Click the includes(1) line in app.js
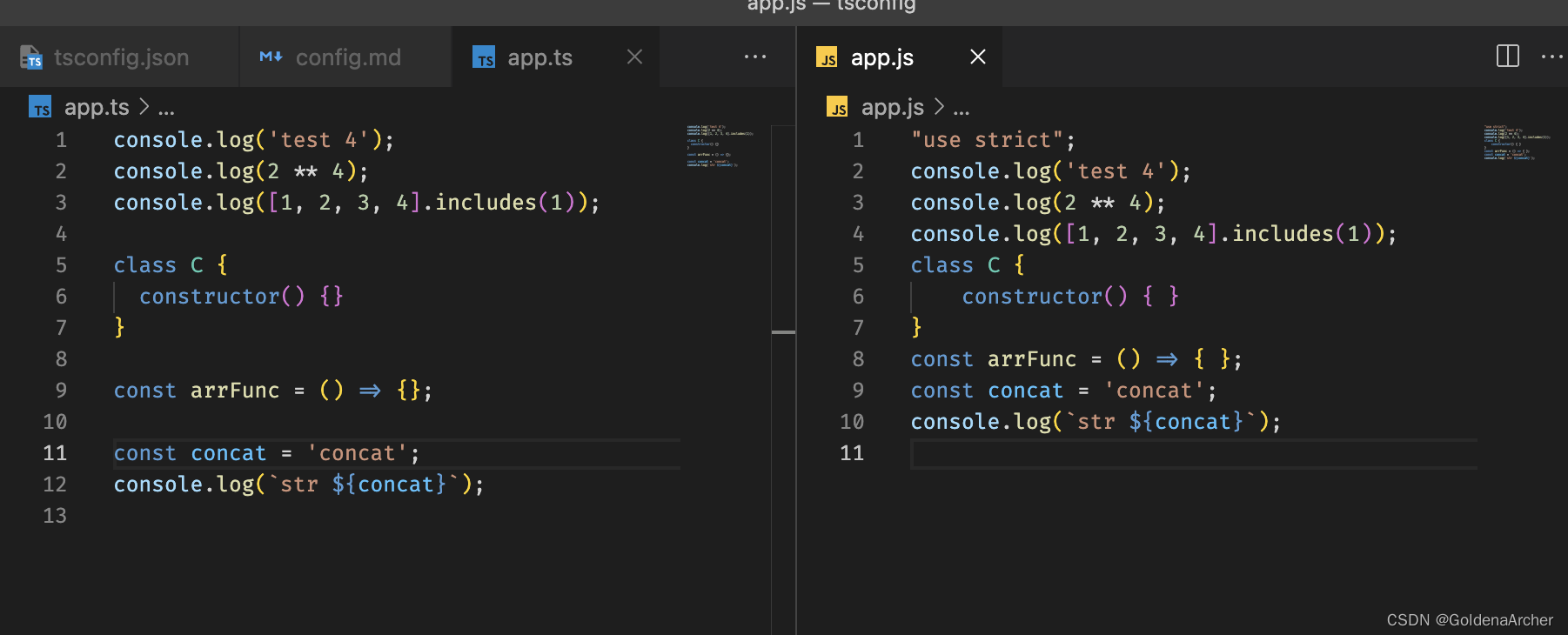The image size is (1568, 635). click(x=1154, y=234)
